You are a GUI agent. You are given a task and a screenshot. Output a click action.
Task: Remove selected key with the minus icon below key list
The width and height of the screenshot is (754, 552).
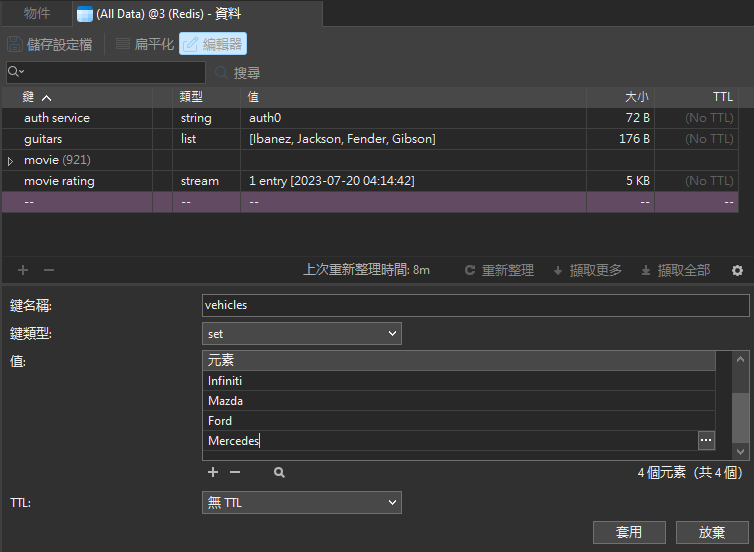point(48,270)
